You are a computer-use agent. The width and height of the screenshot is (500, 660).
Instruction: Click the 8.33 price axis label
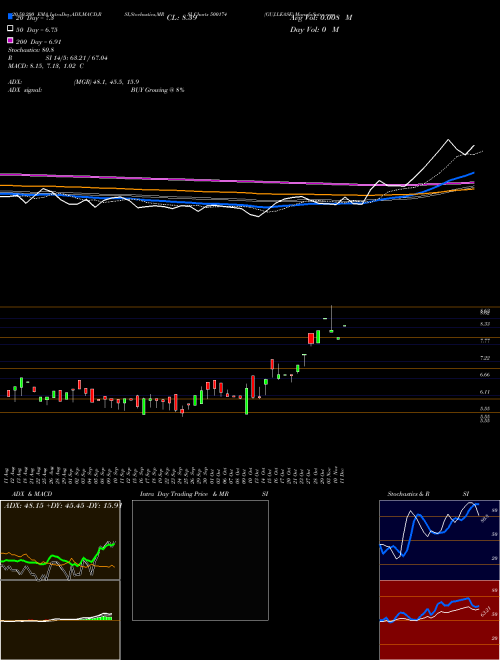pos(485,324)
